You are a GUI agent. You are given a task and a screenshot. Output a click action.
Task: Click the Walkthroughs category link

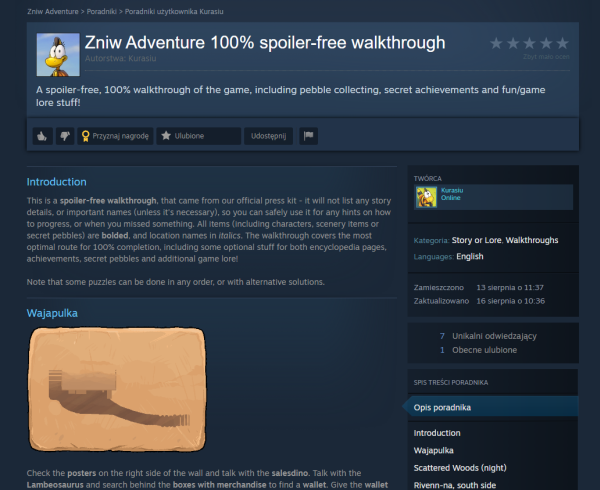[x=532, y=240]
